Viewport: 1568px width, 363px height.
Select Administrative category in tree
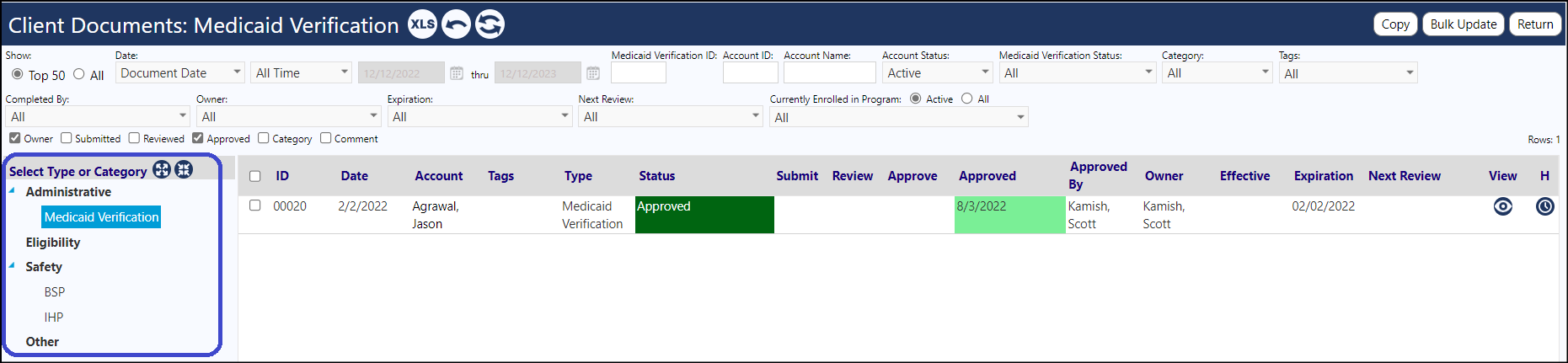tap(68, 192)
